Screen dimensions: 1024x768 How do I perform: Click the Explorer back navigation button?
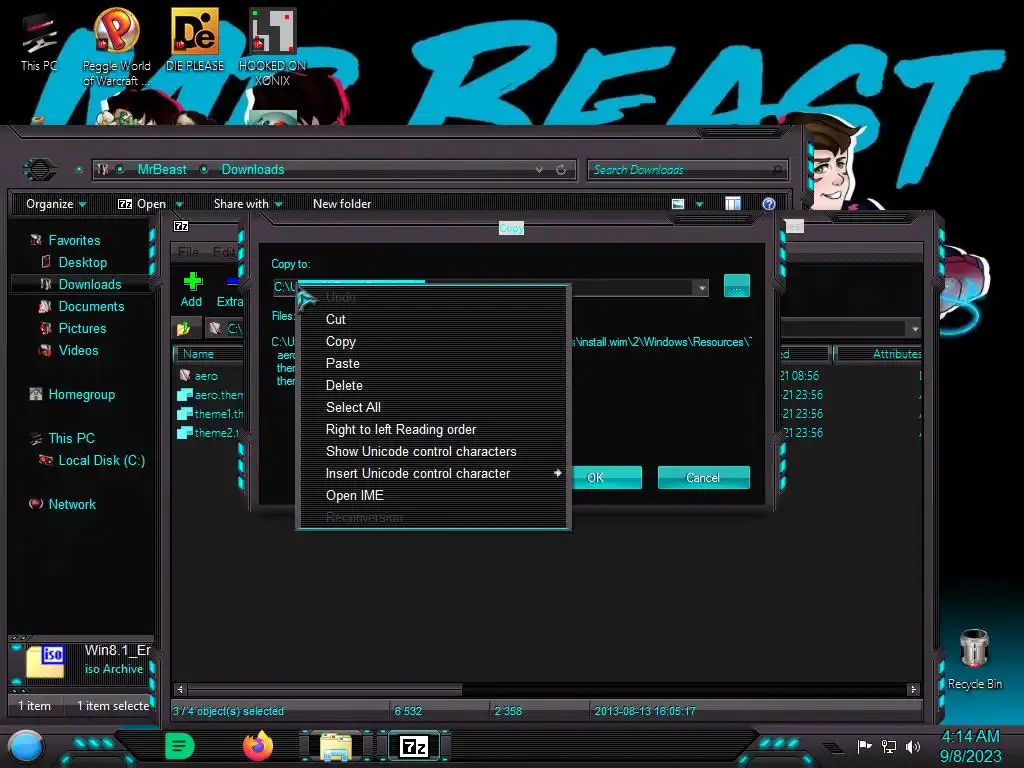pos(40,170)
